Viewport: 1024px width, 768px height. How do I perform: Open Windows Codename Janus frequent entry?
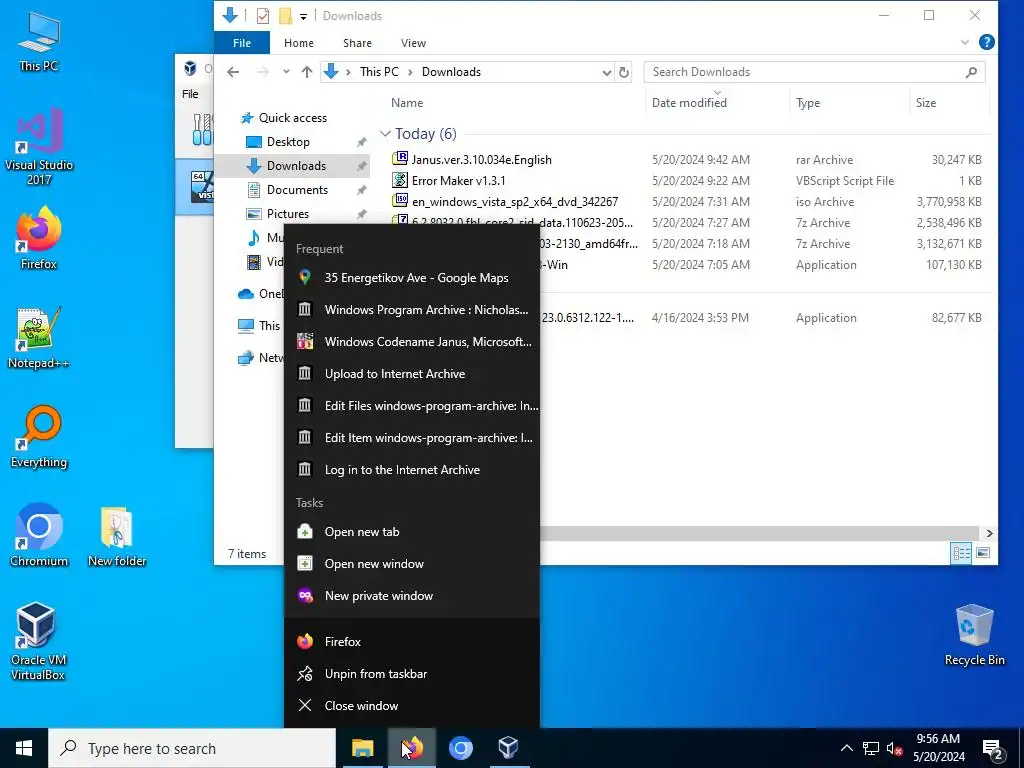(x=412, y=342)
